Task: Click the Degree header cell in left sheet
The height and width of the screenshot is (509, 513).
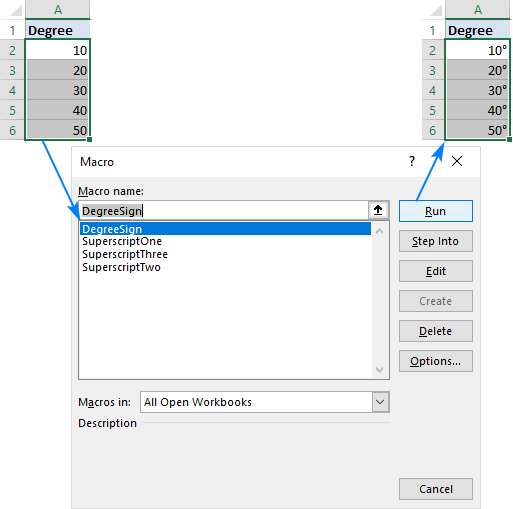Action: 58,30
